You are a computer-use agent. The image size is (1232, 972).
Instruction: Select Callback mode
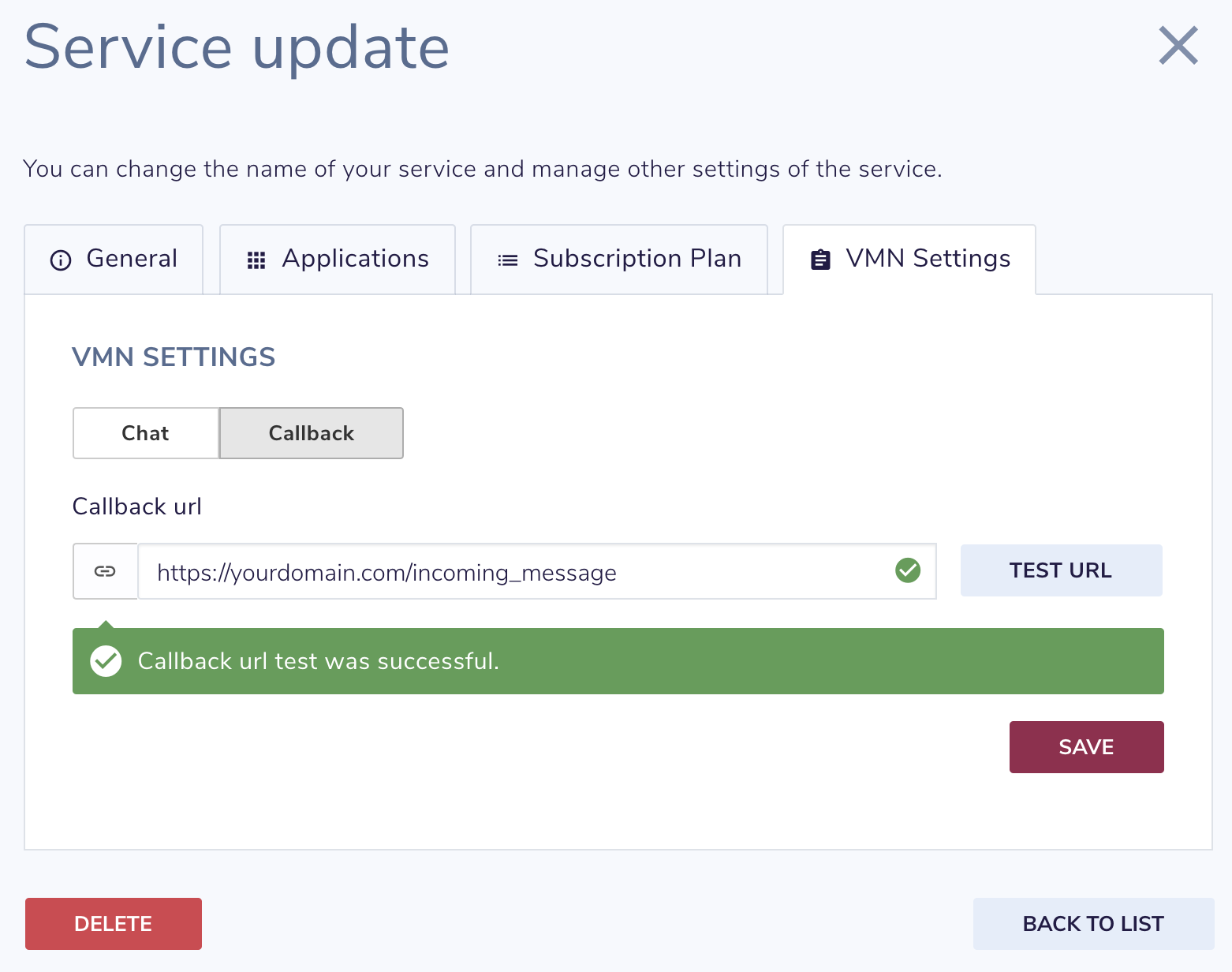pyautogui.click(x=311, y=432)
